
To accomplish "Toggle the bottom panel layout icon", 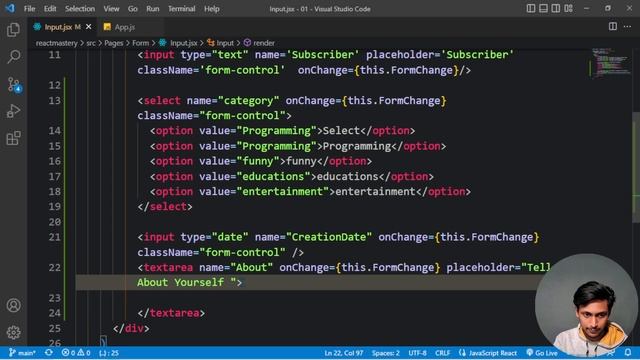I will click(543, 8).
